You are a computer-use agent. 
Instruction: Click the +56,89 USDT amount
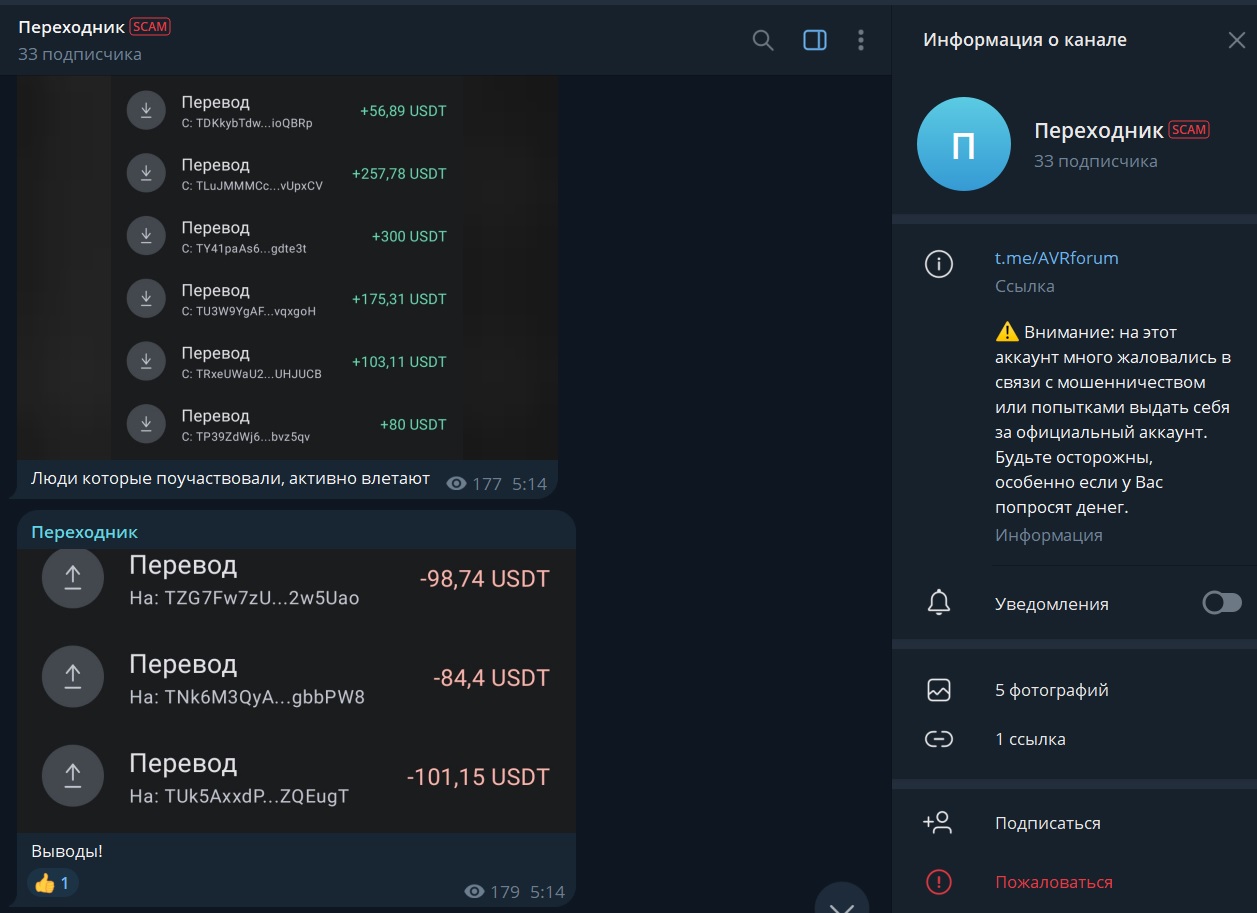[403, 111]
